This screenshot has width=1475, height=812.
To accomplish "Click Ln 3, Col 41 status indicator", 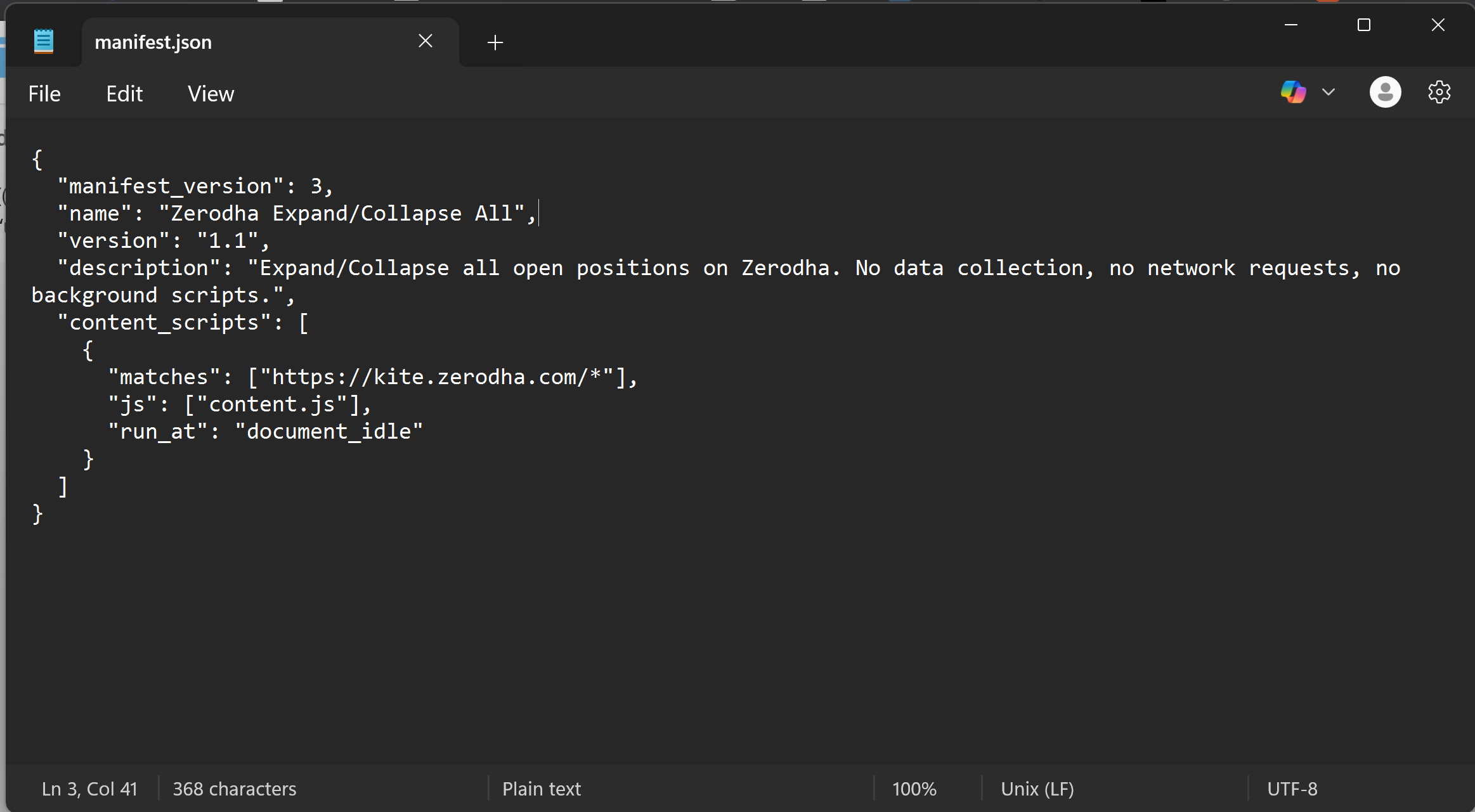I will (x=89, y=789).
